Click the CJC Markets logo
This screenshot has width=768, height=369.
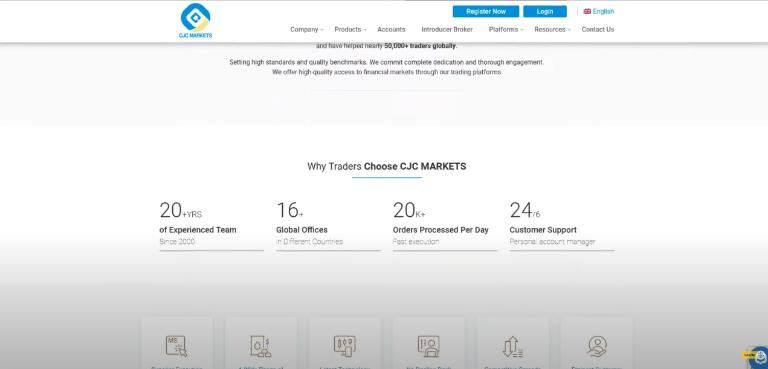(x=195, y=21)
